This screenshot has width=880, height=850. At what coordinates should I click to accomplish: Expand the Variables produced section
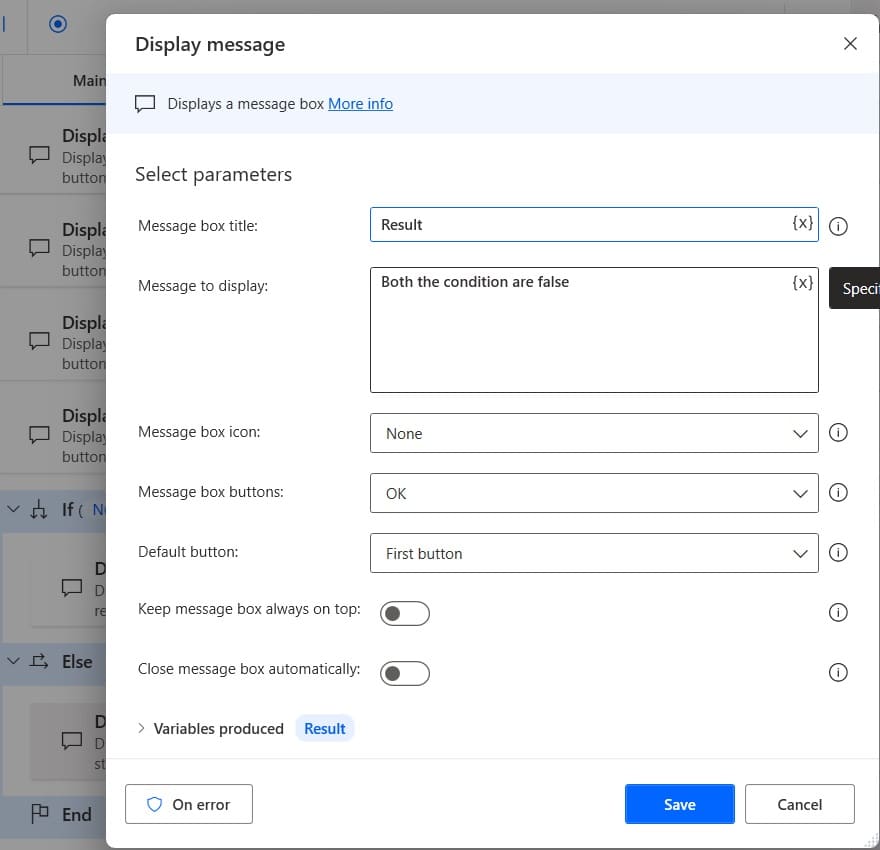pyautogui.click(x=141, y=728)
